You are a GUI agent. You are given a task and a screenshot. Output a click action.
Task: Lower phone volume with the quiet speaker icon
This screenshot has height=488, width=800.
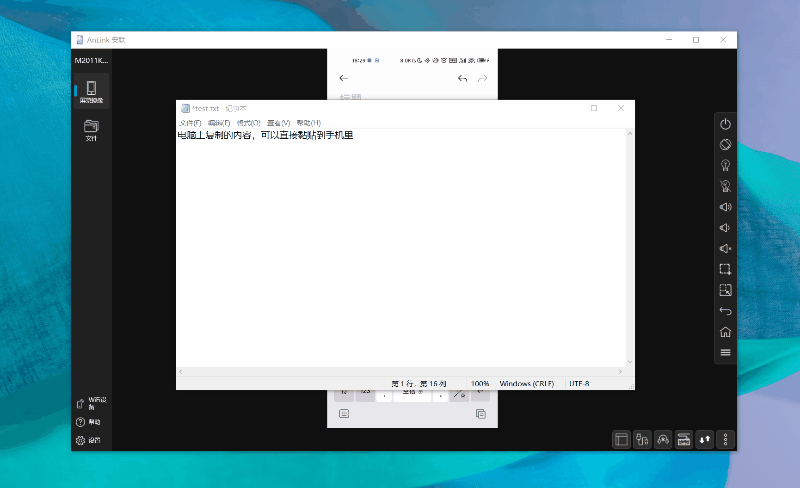click(725, 228)
